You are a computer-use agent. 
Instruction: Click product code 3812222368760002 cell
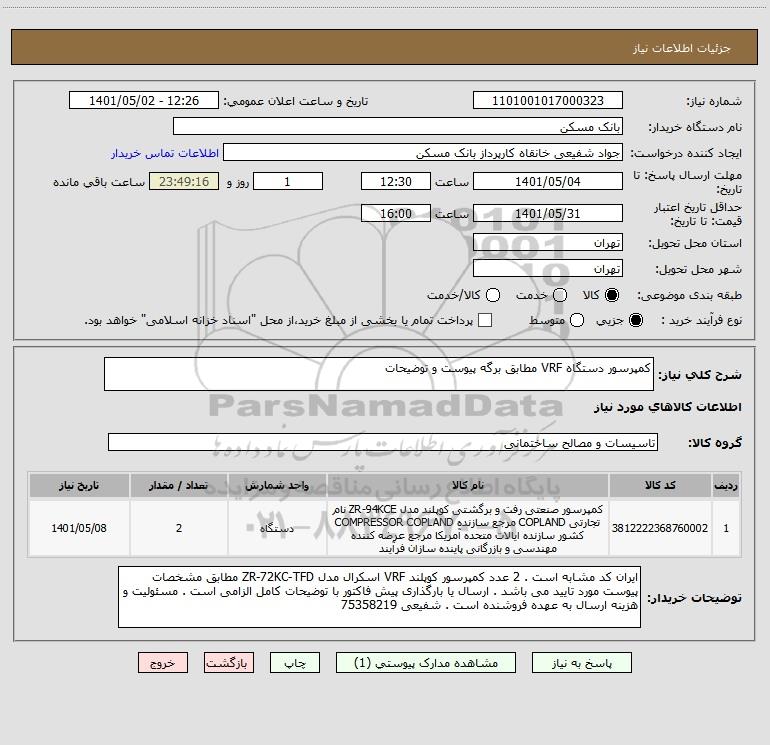point(660,528)
